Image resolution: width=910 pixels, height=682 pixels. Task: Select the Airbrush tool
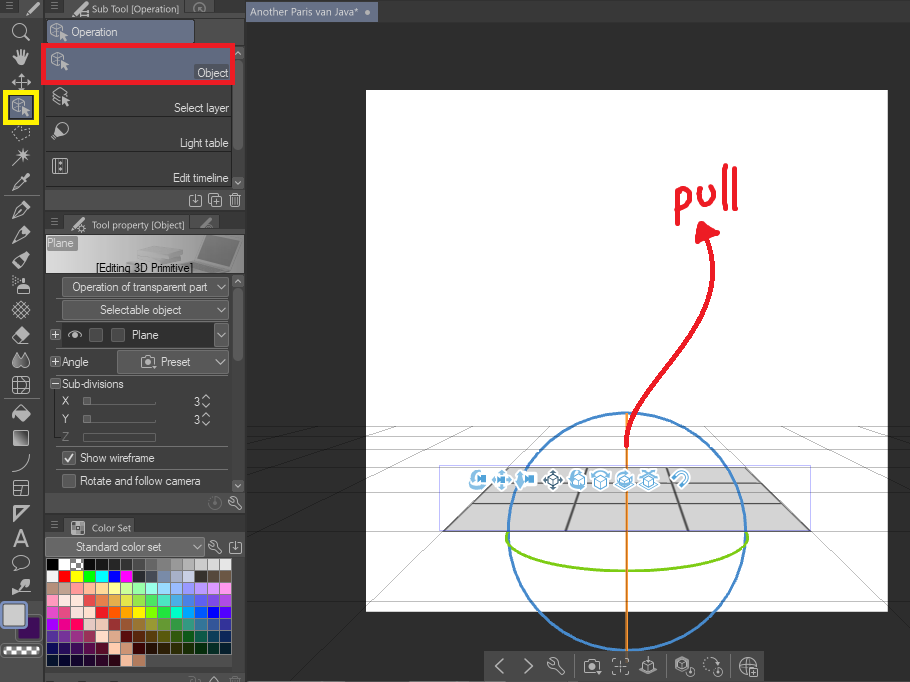point(21,284)
